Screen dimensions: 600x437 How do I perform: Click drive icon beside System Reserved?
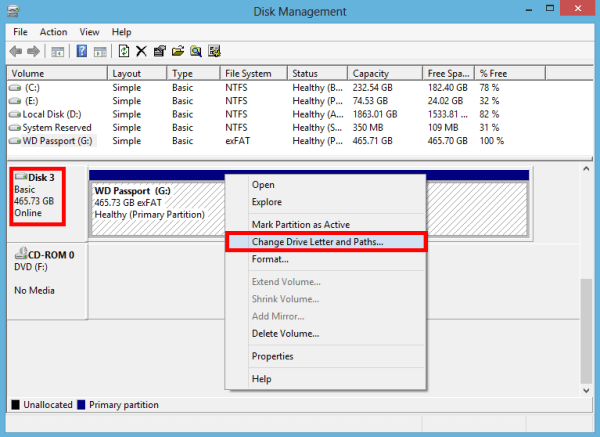(x=15, y=128)
